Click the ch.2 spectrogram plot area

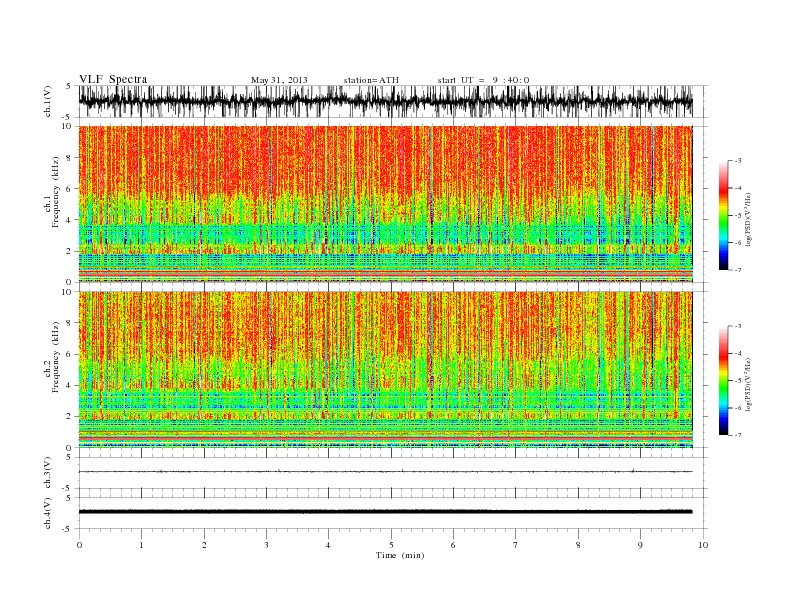(x=385, y=370)
